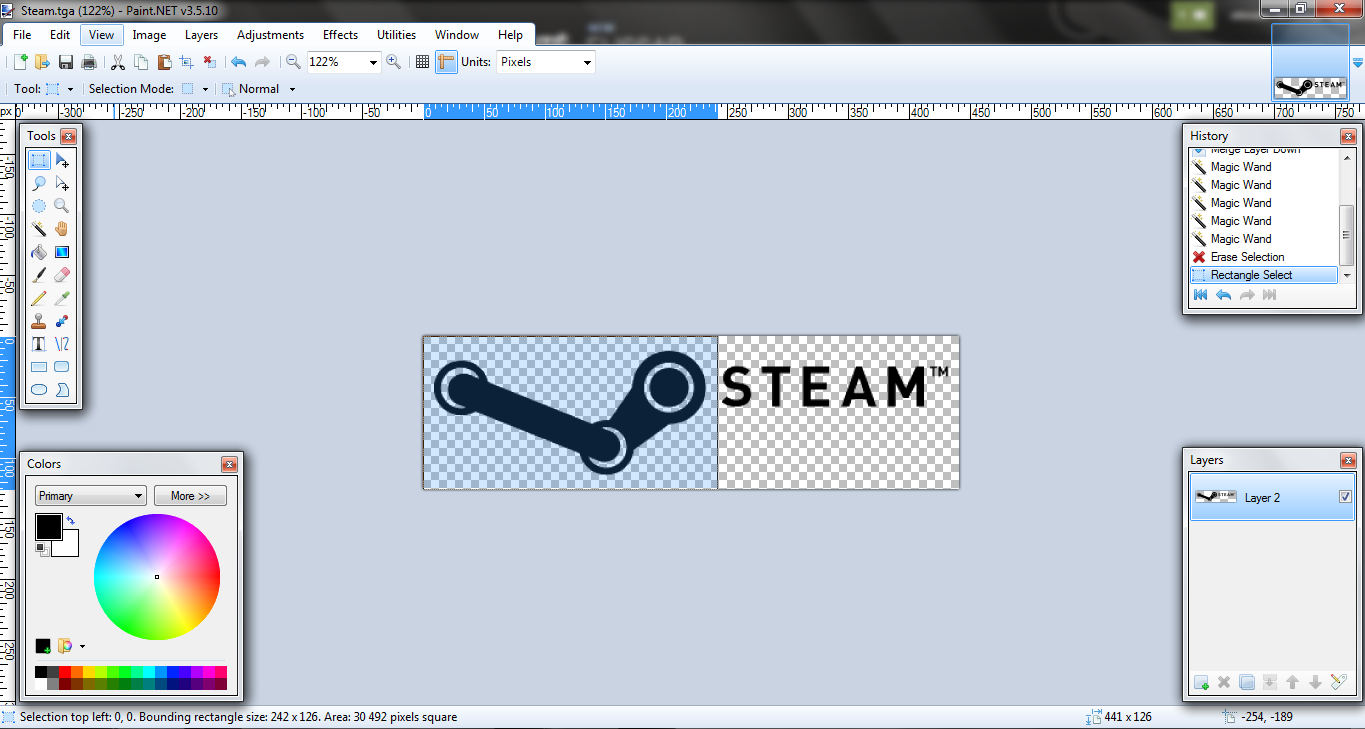Click Rectangle Select entry in History list
1365x729 pixels.
pyautogui.click(x=1263, y=275)
